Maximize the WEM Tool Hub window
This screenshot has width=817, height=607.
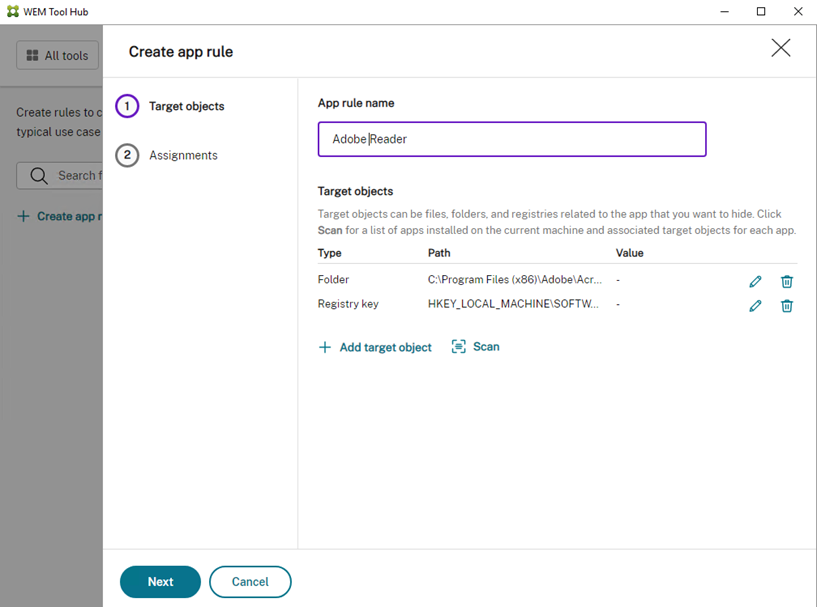pos(761,11)
